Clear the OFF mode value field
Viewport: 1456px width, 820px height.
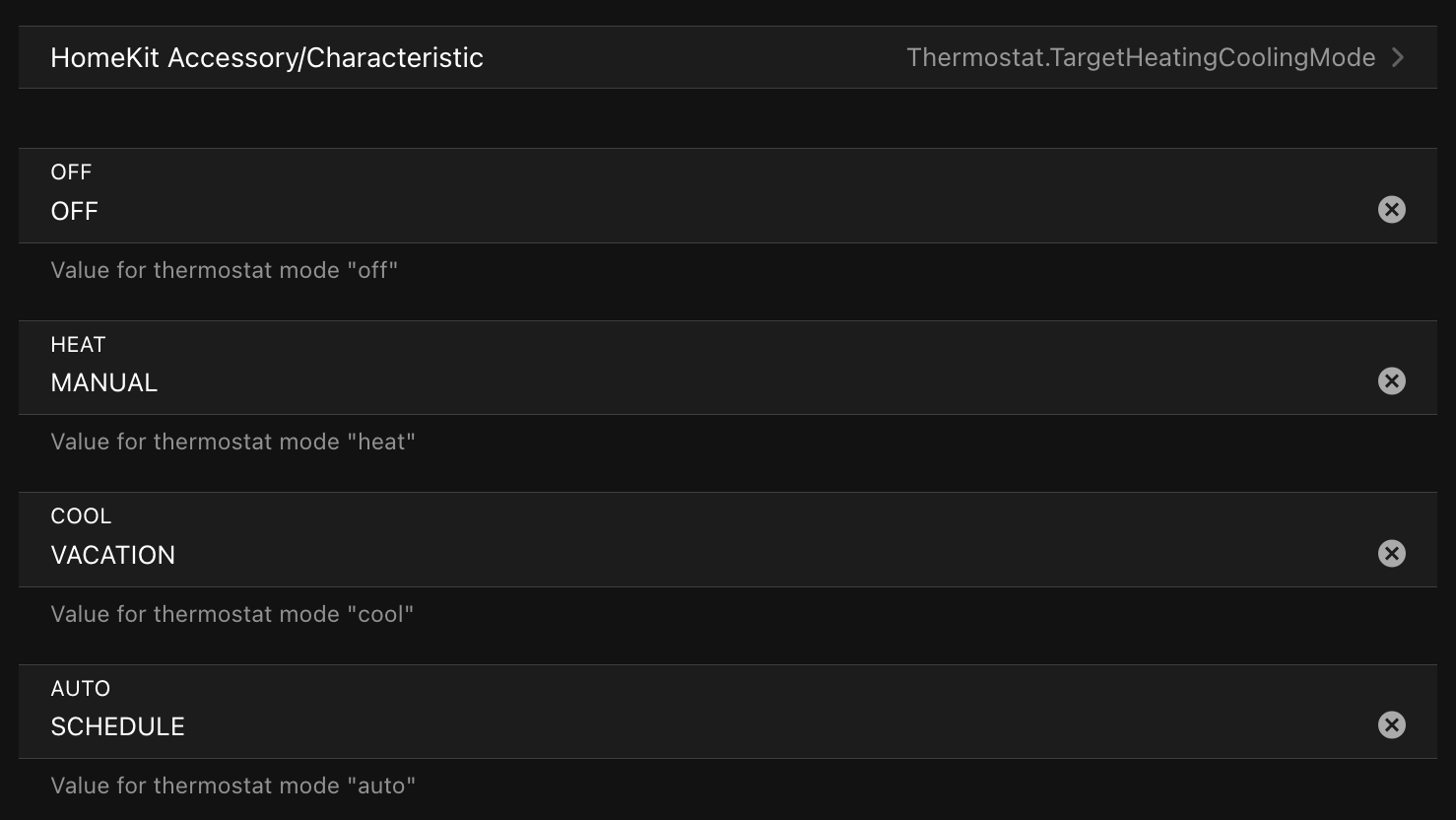click(1391, 209)
